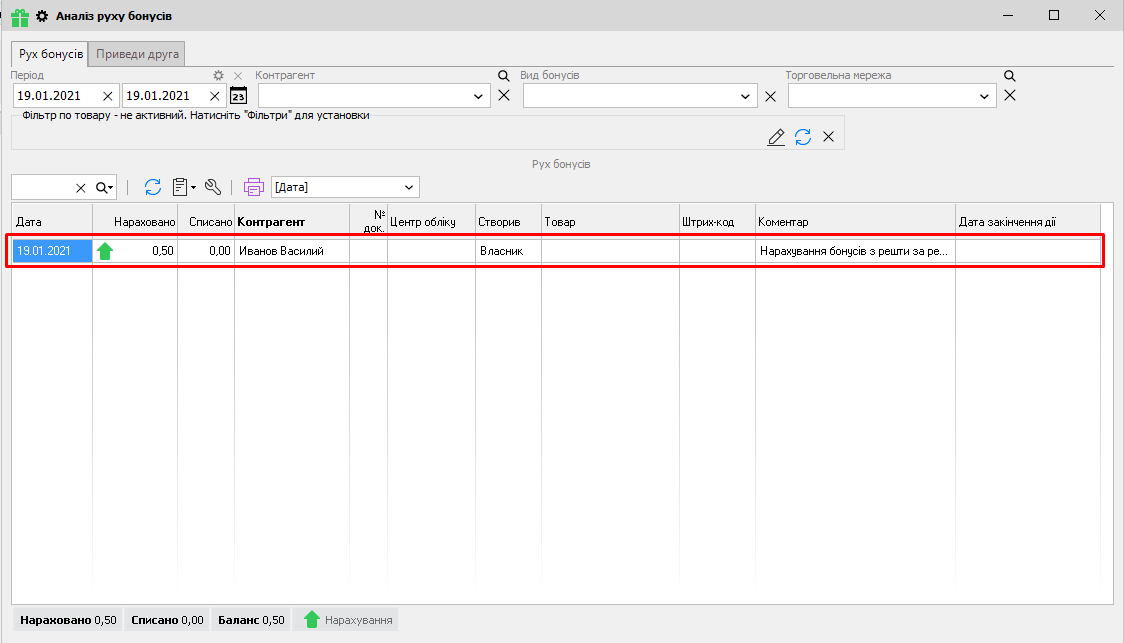This screenshot has width=1124, height=643.
Task: Click the period settings gear icon
Action: coord(219,76)
